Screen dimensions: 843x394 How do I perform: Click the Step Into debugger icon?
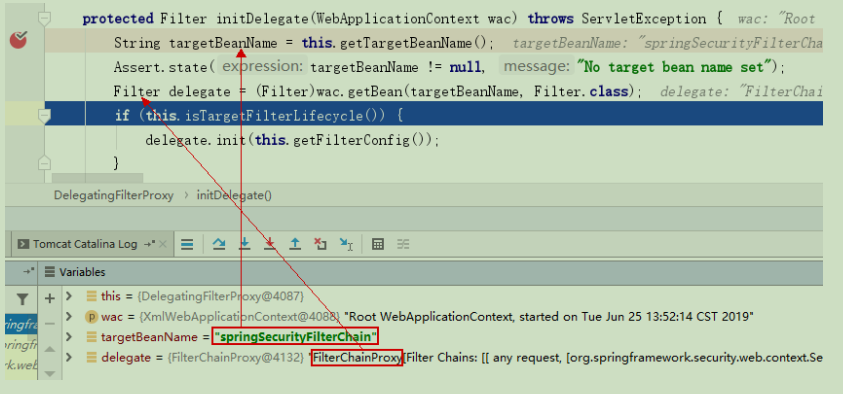click(245, 245)
